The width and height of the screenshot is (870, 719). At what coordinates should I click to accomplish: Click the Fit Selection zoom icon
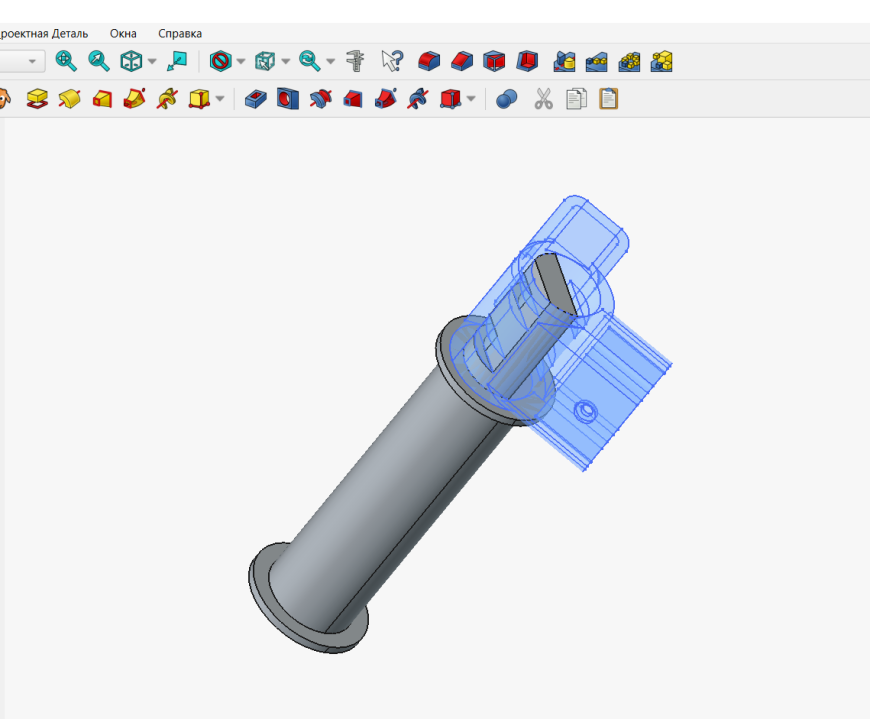click(99, 61)
